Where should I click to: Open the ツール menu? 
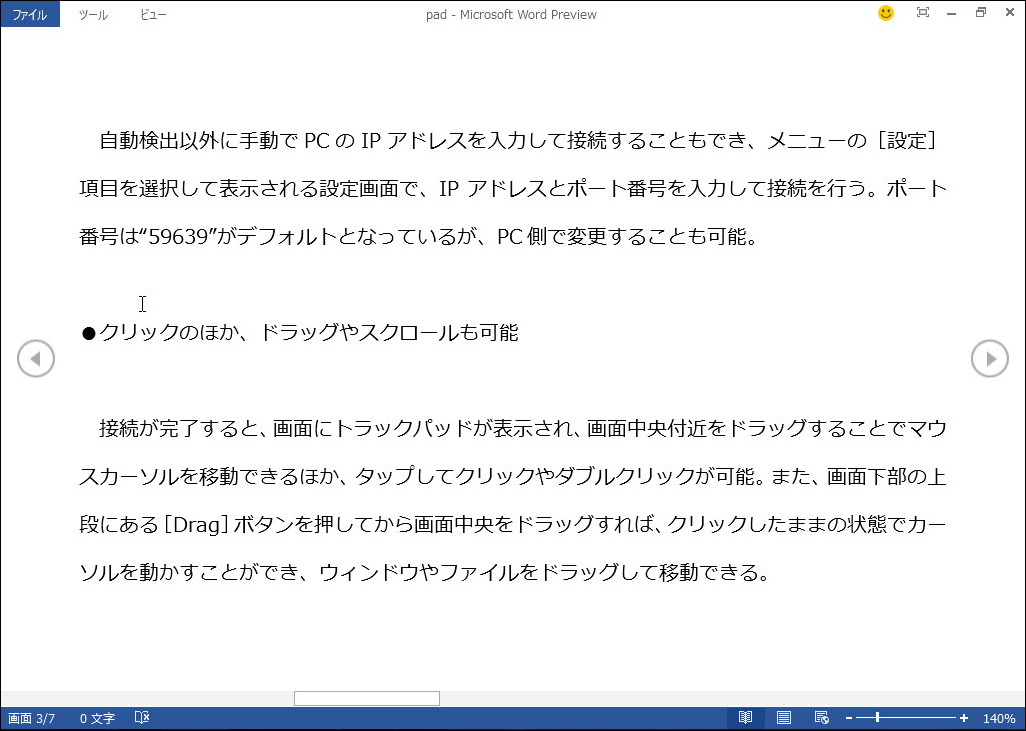[92, 15]
